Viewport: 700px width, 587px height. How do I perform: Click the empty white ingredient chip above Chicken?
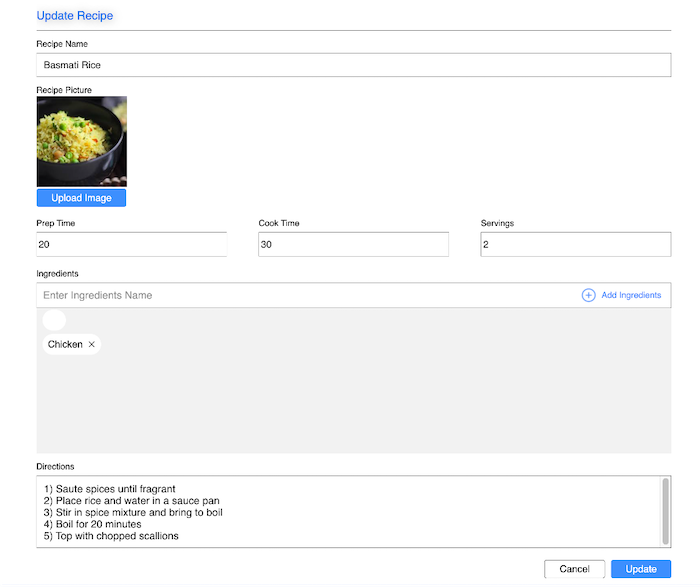54,320
